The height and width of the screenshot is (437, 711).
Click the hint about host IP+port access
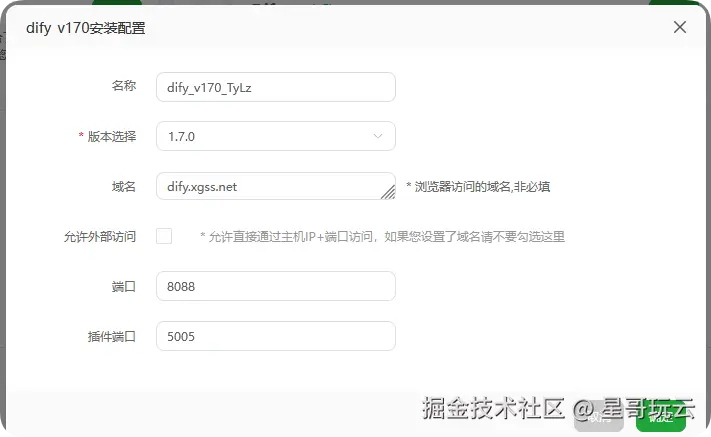[382, 236]
